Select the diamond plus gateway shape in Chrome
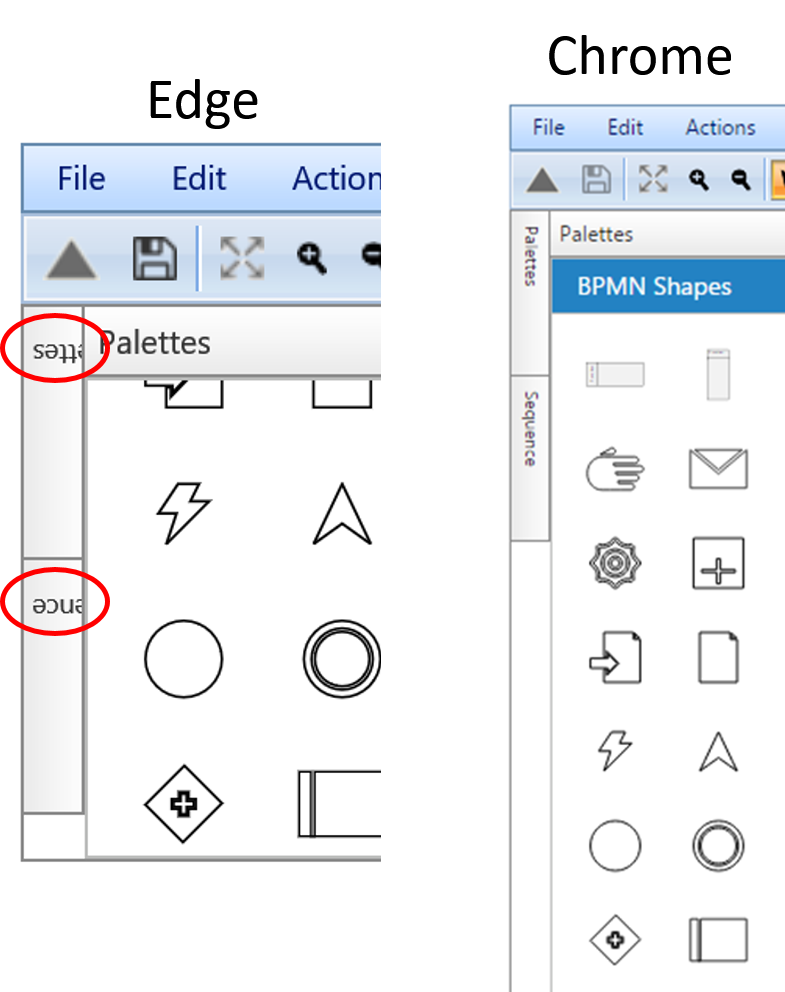Viewport: 785px width, 992px height. 615,939
